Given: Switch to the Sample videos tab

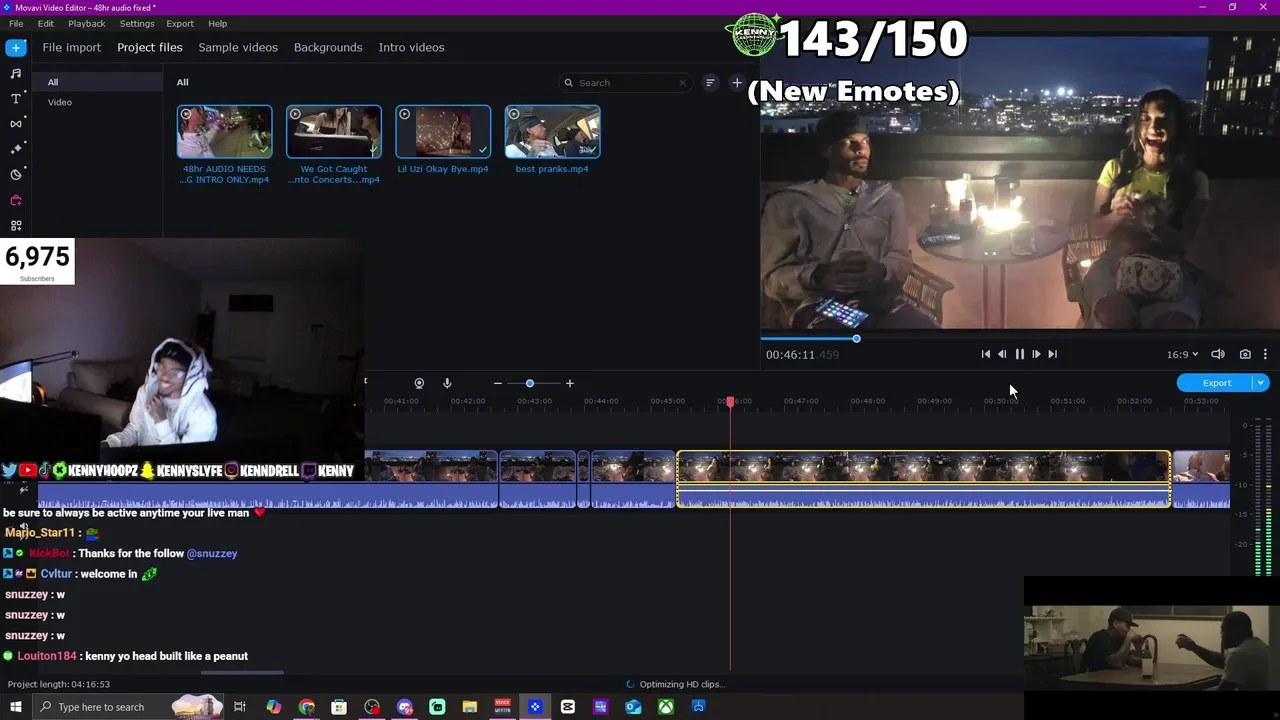Looking at the screenshot, I should click(x=238, y=47).
